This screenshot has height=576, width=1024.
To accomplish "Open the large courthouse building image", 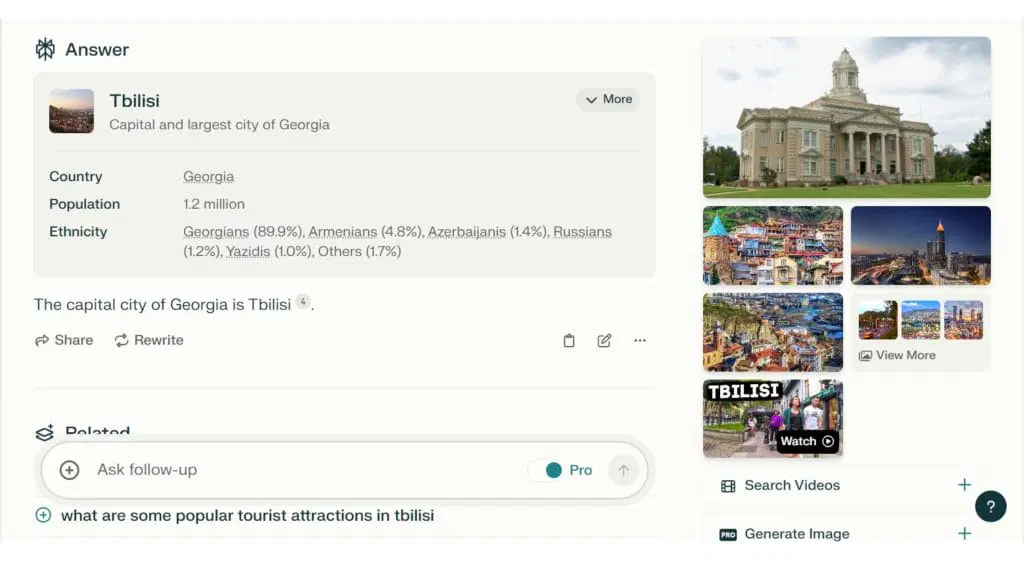I will [x=846, y=117].
